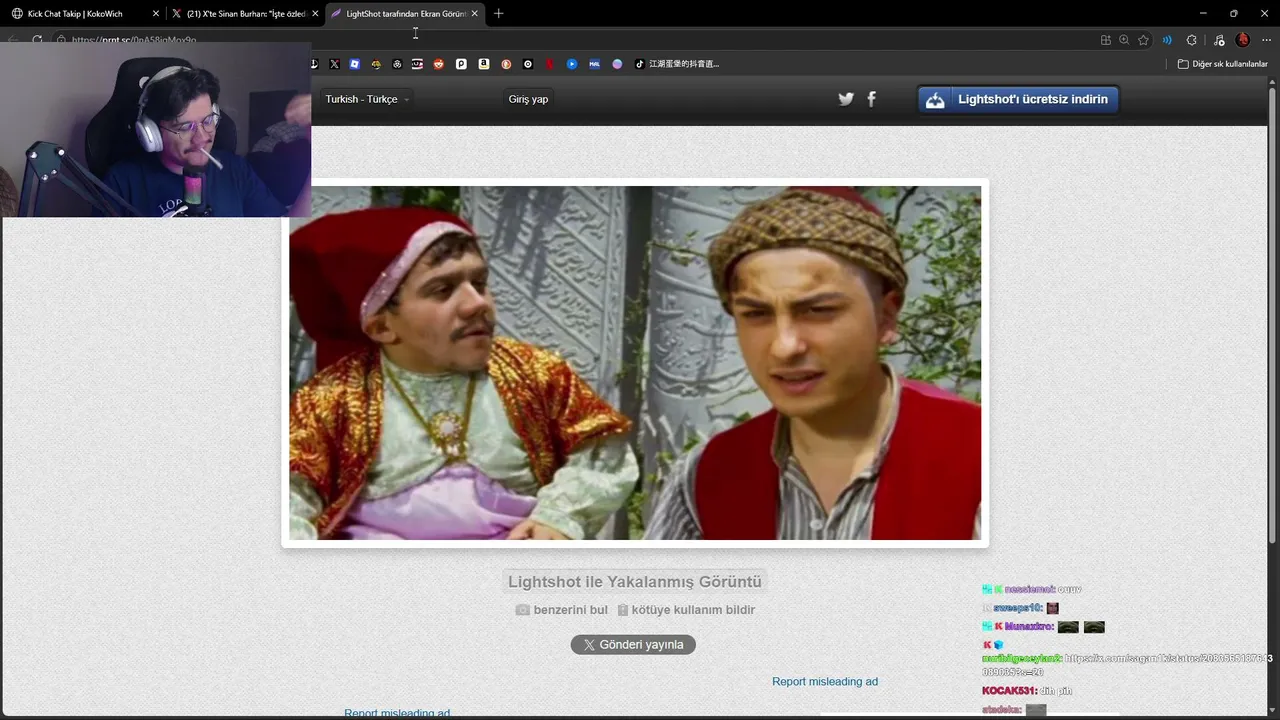Viewport: 1280px width, 720px height.
Task: Close the LightShot tab
Action: pos(474,14)
